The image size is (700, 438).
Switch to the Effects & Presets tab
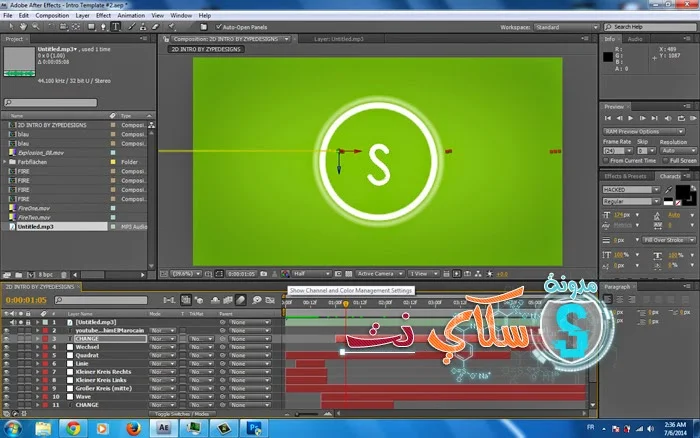pyautogui.click(x=625, y=176)
